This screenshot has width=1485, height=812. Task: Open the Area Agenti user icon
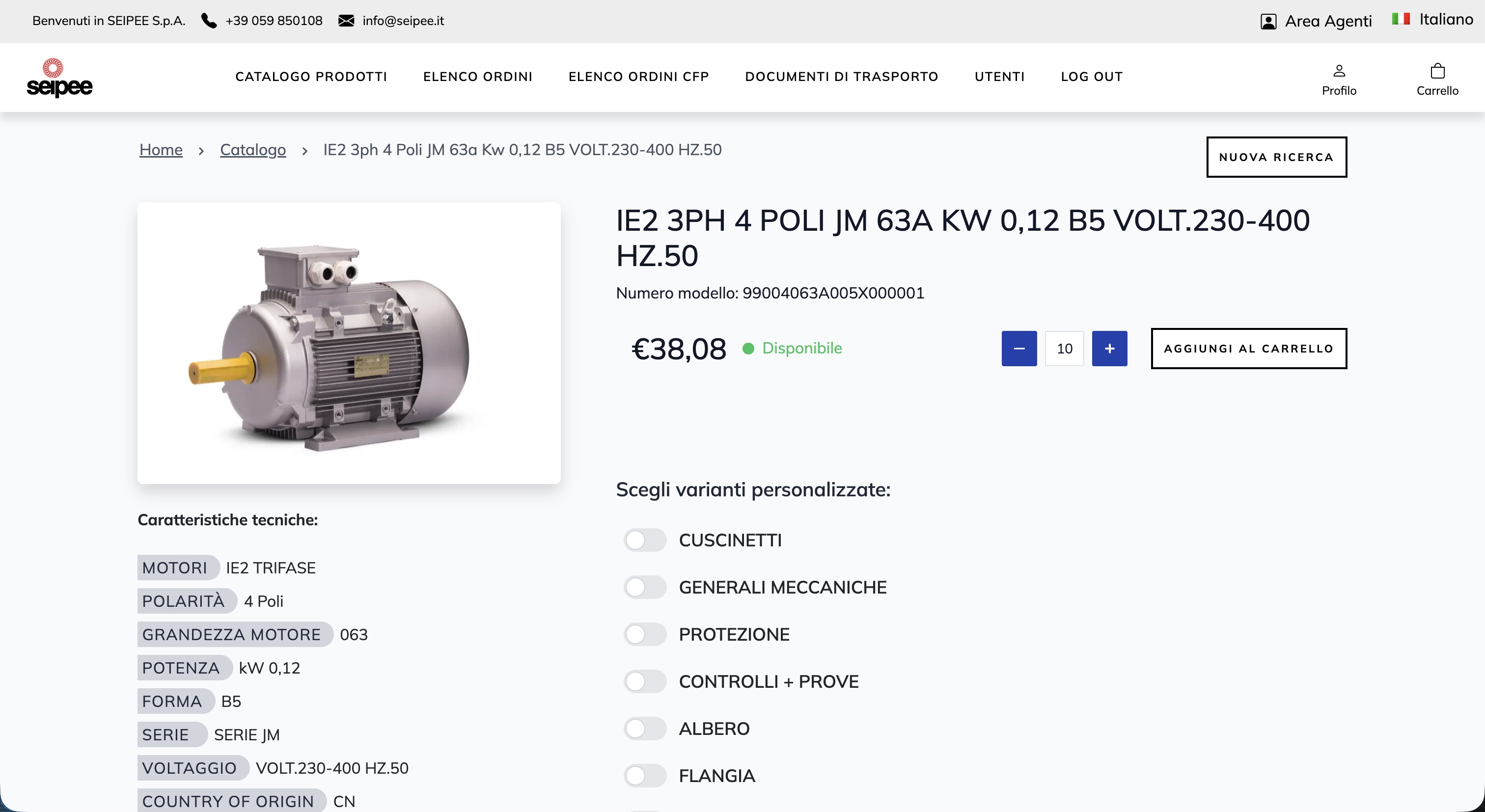click(x=1268, y=21)
